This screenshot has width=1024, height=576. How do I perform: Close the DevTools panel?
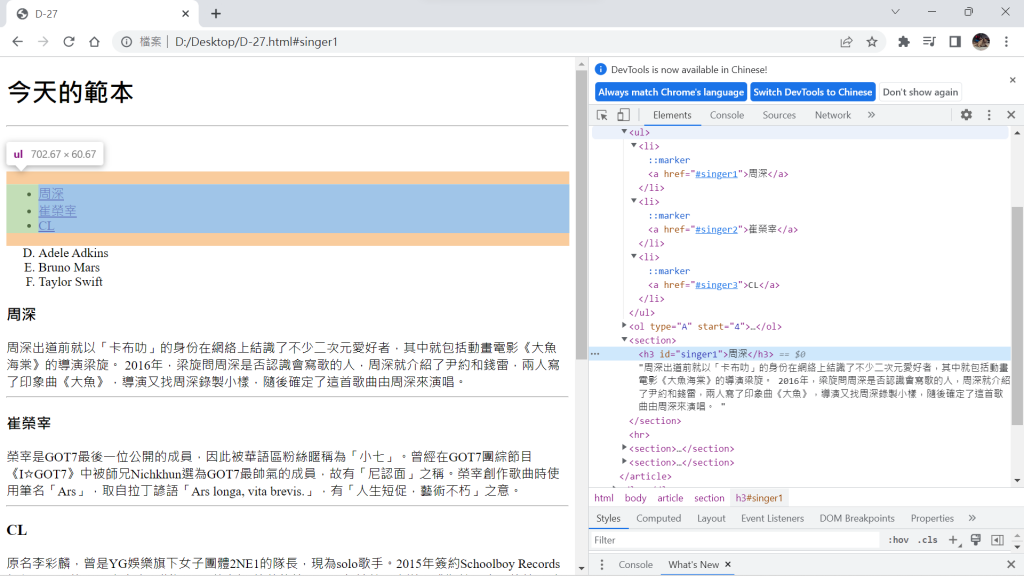[x=1011, y=115]
